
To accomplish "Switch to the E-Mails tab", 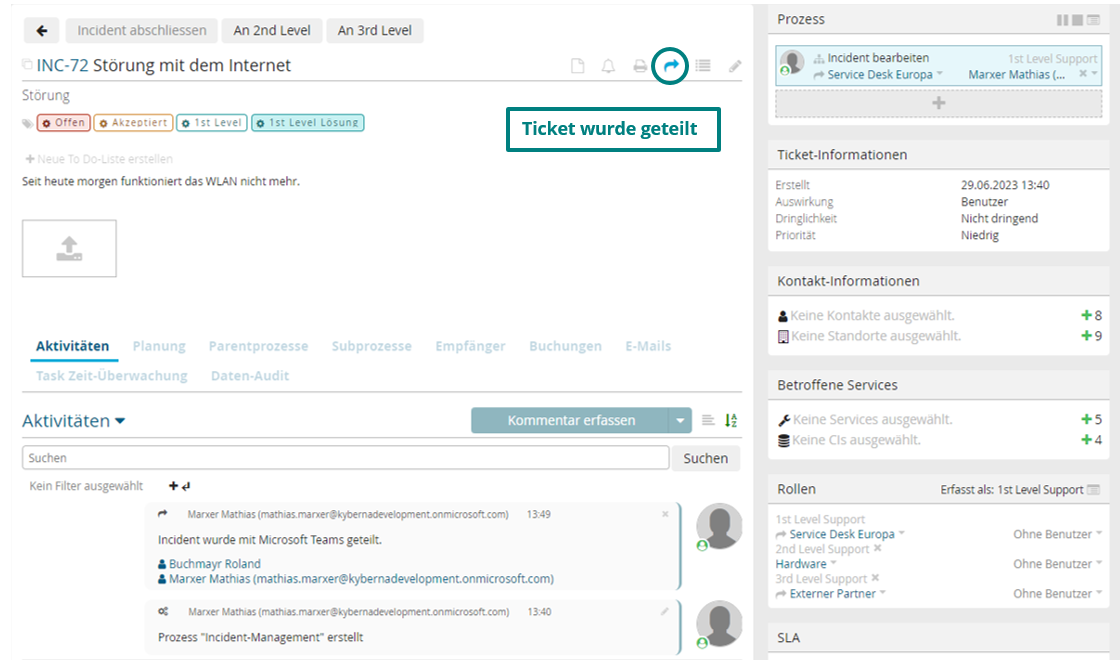I will (x=647, y=346).
